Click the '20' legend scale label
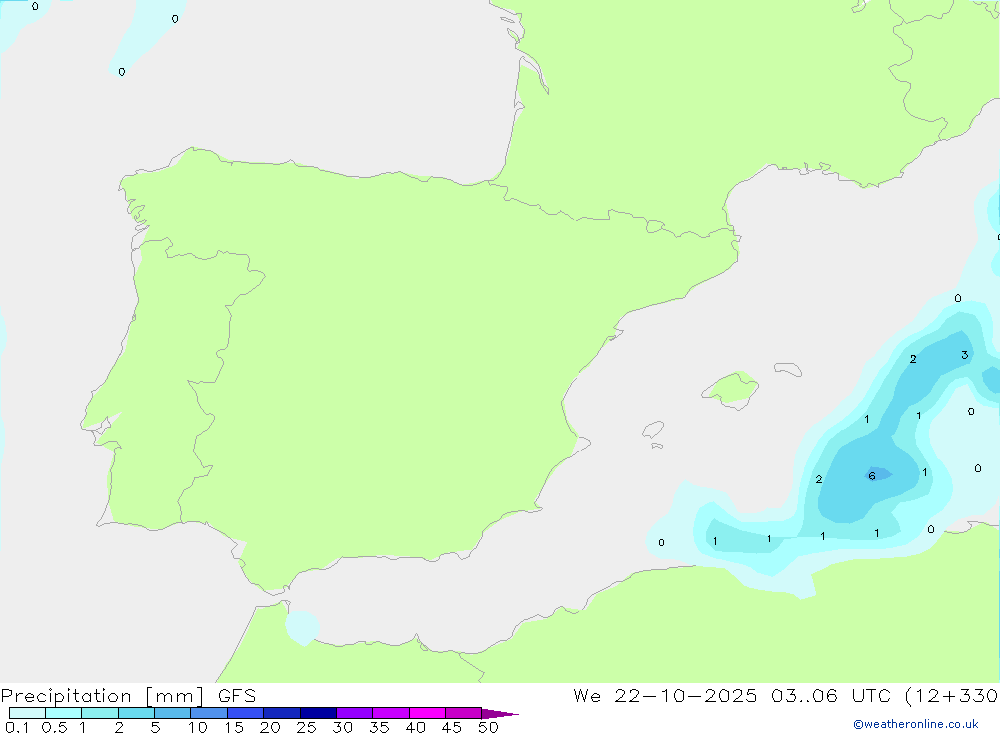 pos(270,727)
